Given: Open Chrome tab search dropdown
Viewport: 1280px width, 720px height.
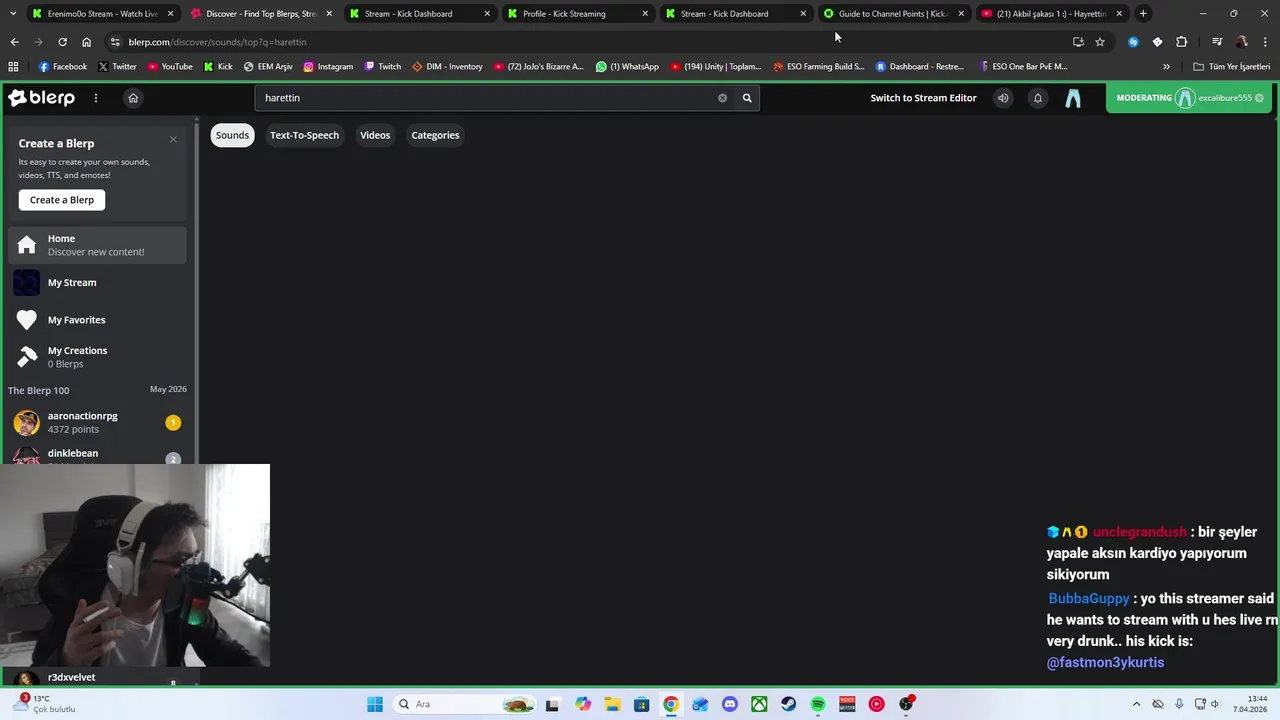Looking at the screenshot, I should click(12, 14).
